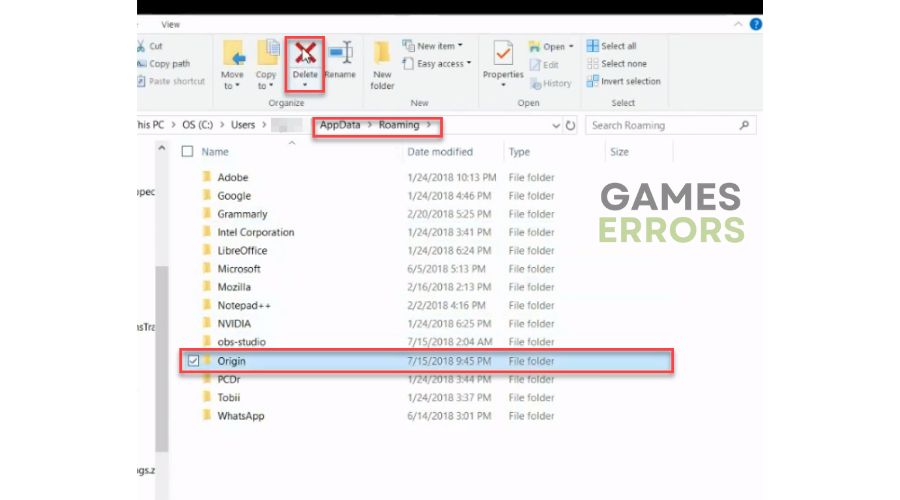Click the Cut command

(x=150, y=46)
